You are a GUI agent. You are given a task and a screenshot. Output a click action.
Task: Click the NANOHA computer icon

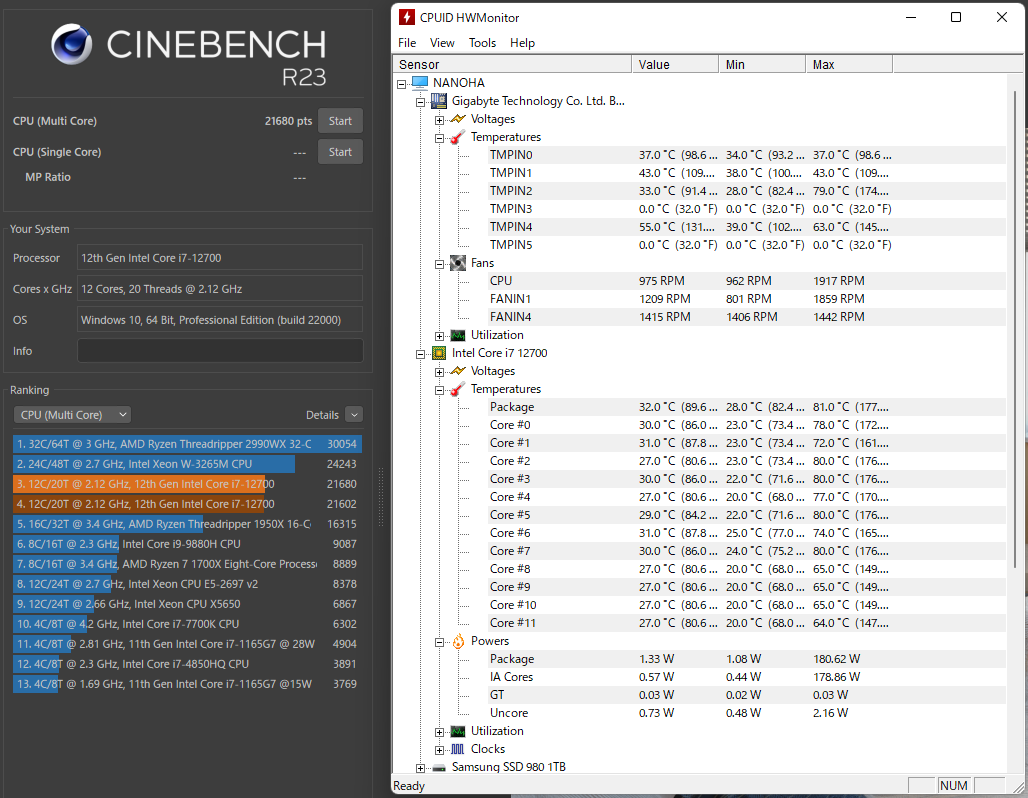point(420,83)
